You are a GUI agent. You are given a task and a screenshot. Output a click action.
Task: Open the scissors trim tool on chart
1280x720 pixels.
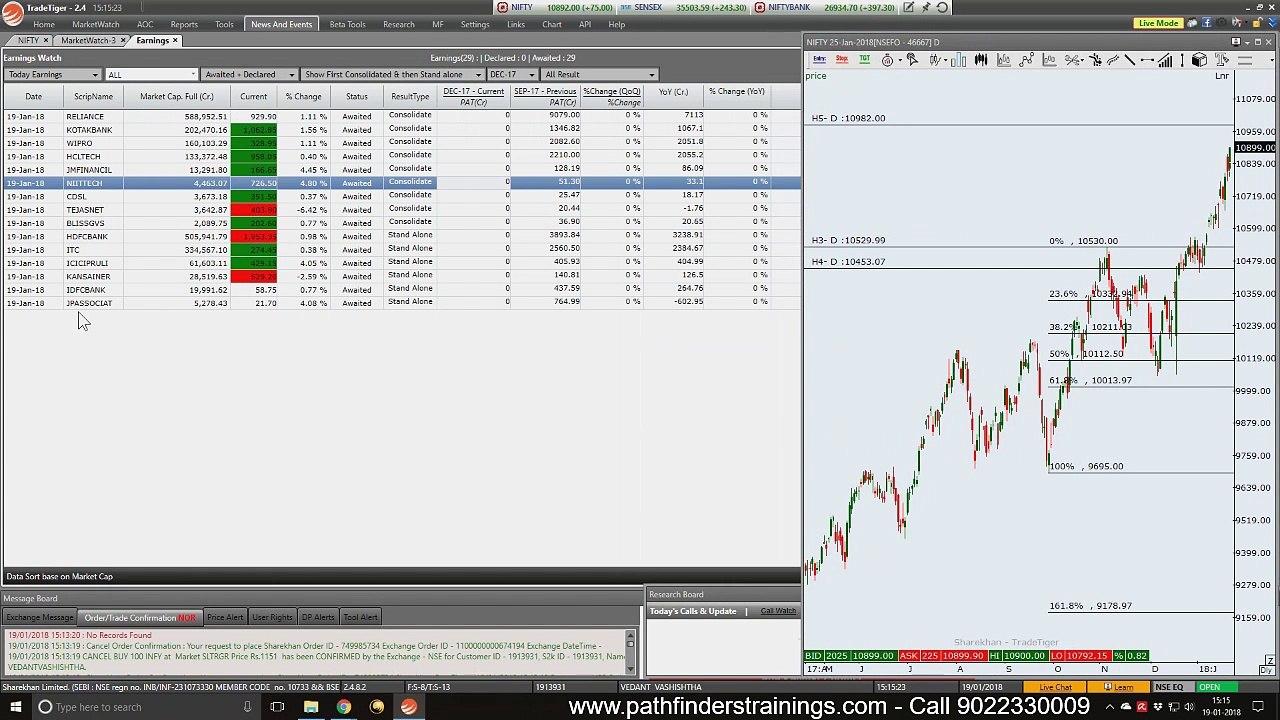(1072, 60)
